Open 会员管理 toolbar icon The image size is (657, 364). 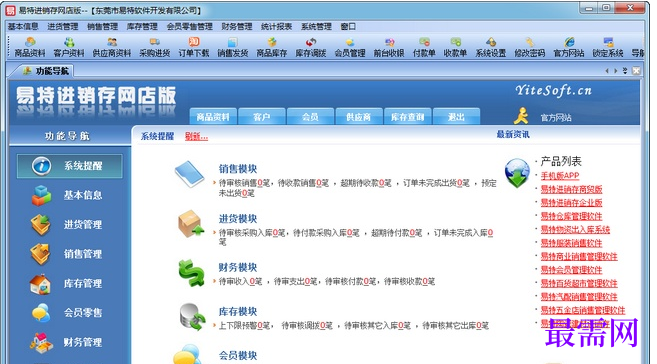point(350,47)
